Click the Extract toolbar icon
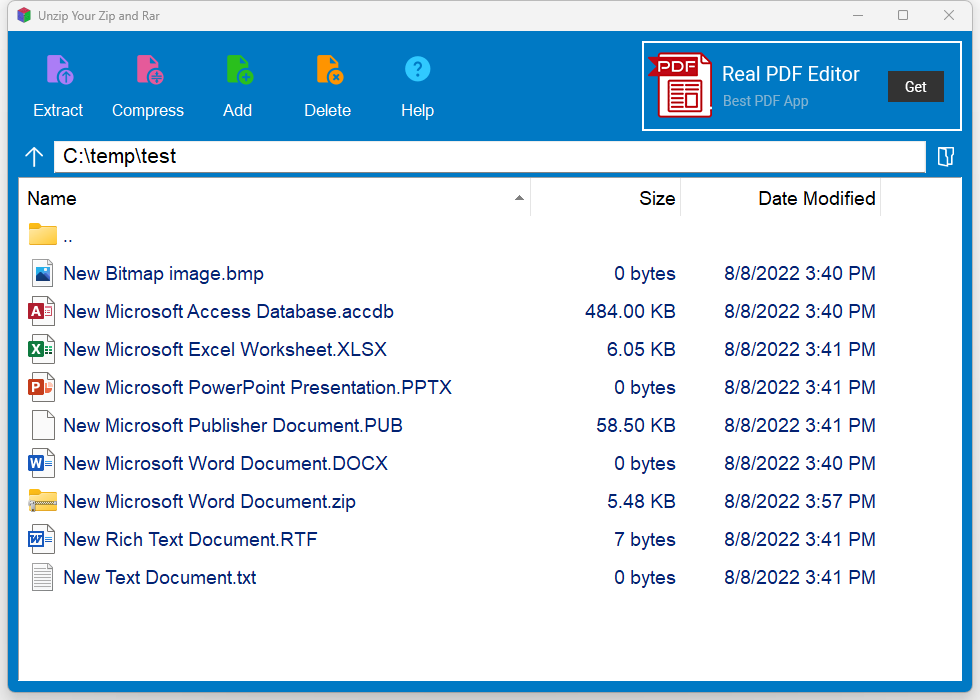This screenshot has width=980, height=700. point(59,70)
